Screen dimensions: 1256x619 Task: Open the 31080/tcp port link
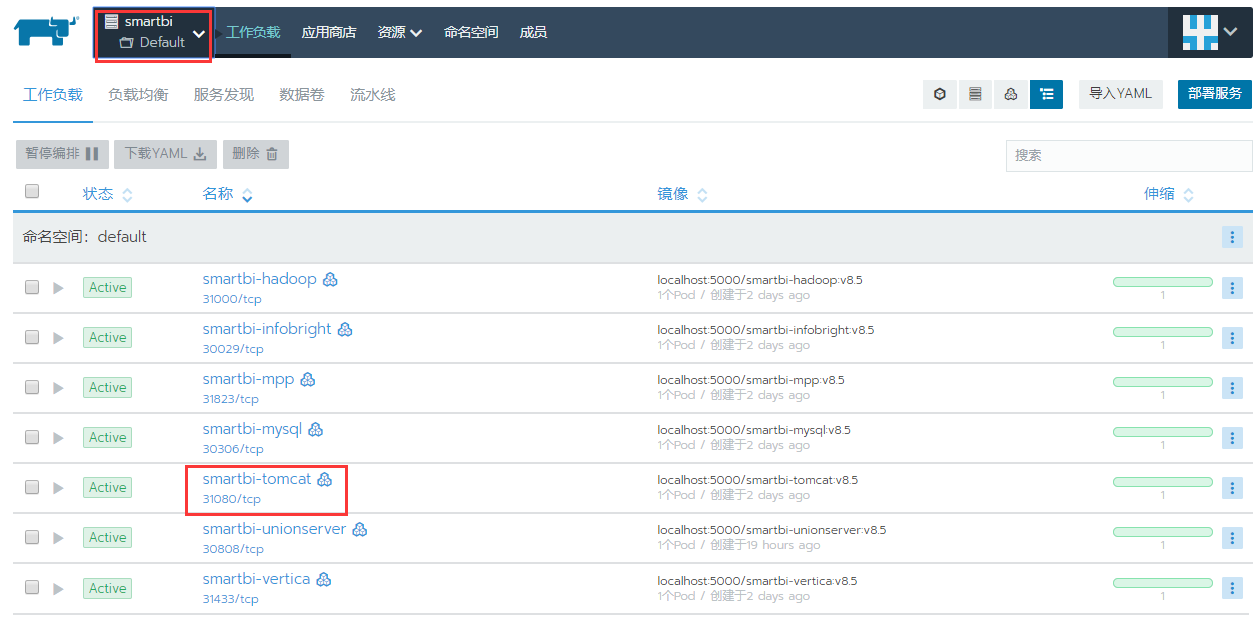[x=231, y=499]
